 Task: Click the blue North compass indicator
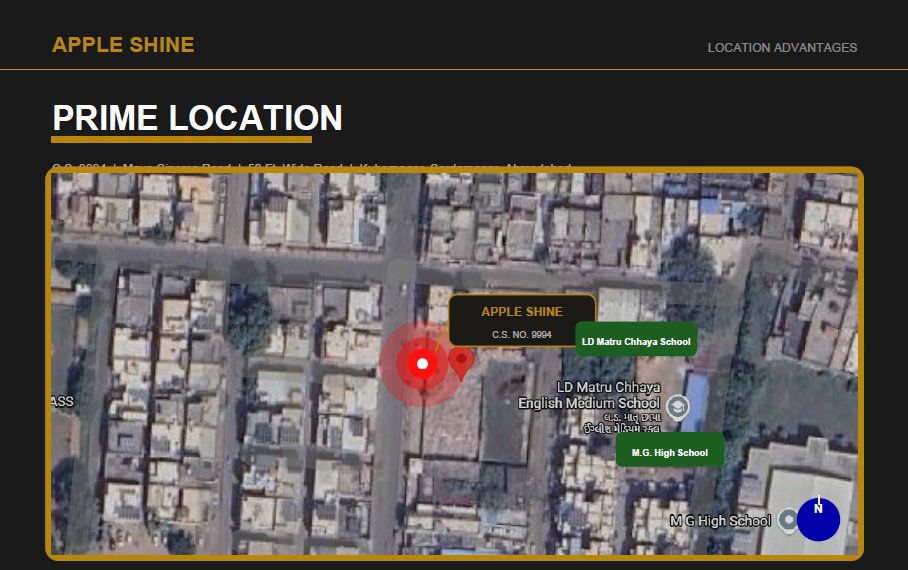(x=818, y=519)
